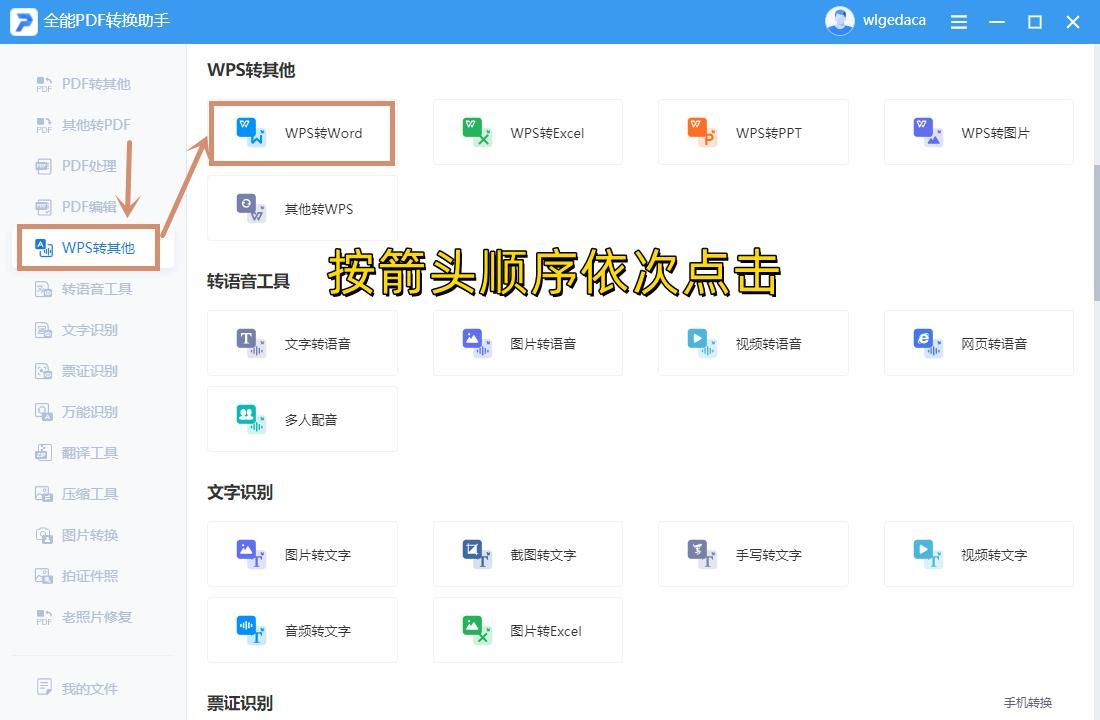The height and width of the screenshot is (720, 1100).
Task: Click the 文字识别 section heading
Action: (240, 493)
